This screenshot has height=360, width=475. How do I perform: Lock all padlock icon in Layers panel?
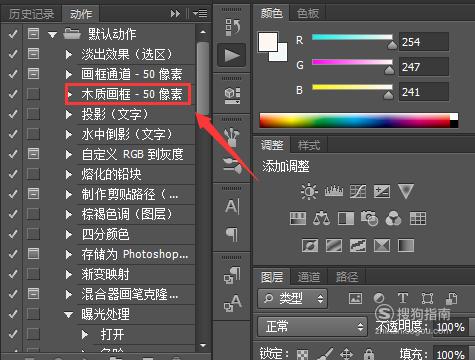[x=368, y=354]
